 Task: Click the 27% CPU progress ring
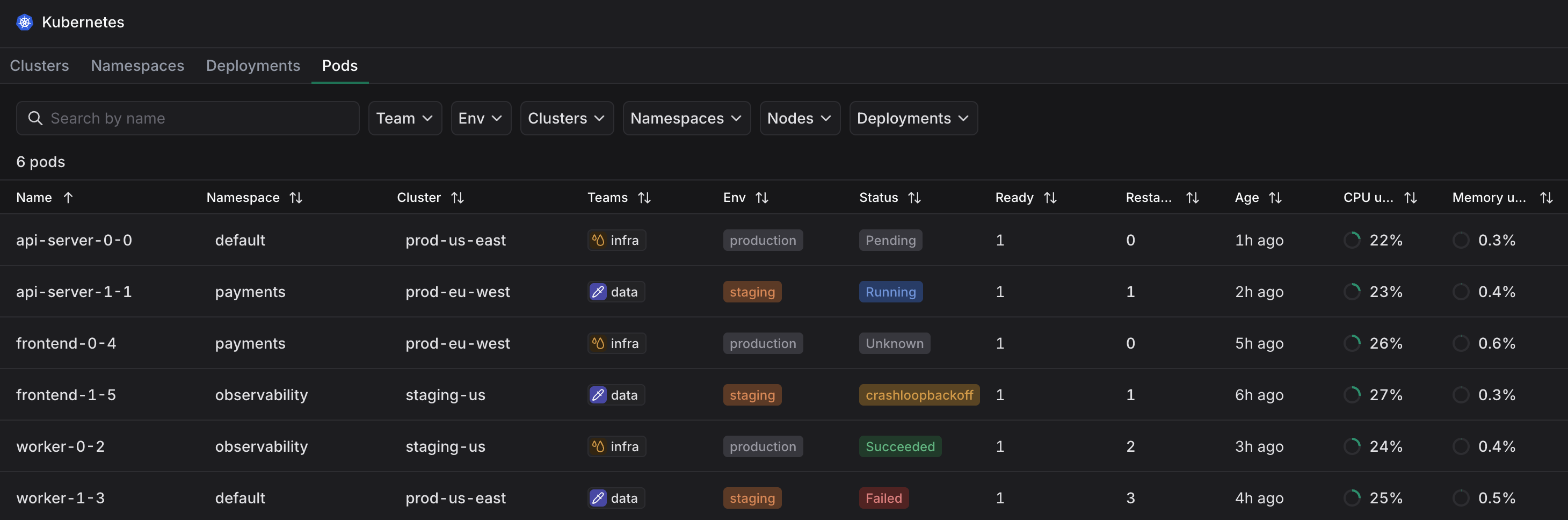click(x=1352, y=395)
